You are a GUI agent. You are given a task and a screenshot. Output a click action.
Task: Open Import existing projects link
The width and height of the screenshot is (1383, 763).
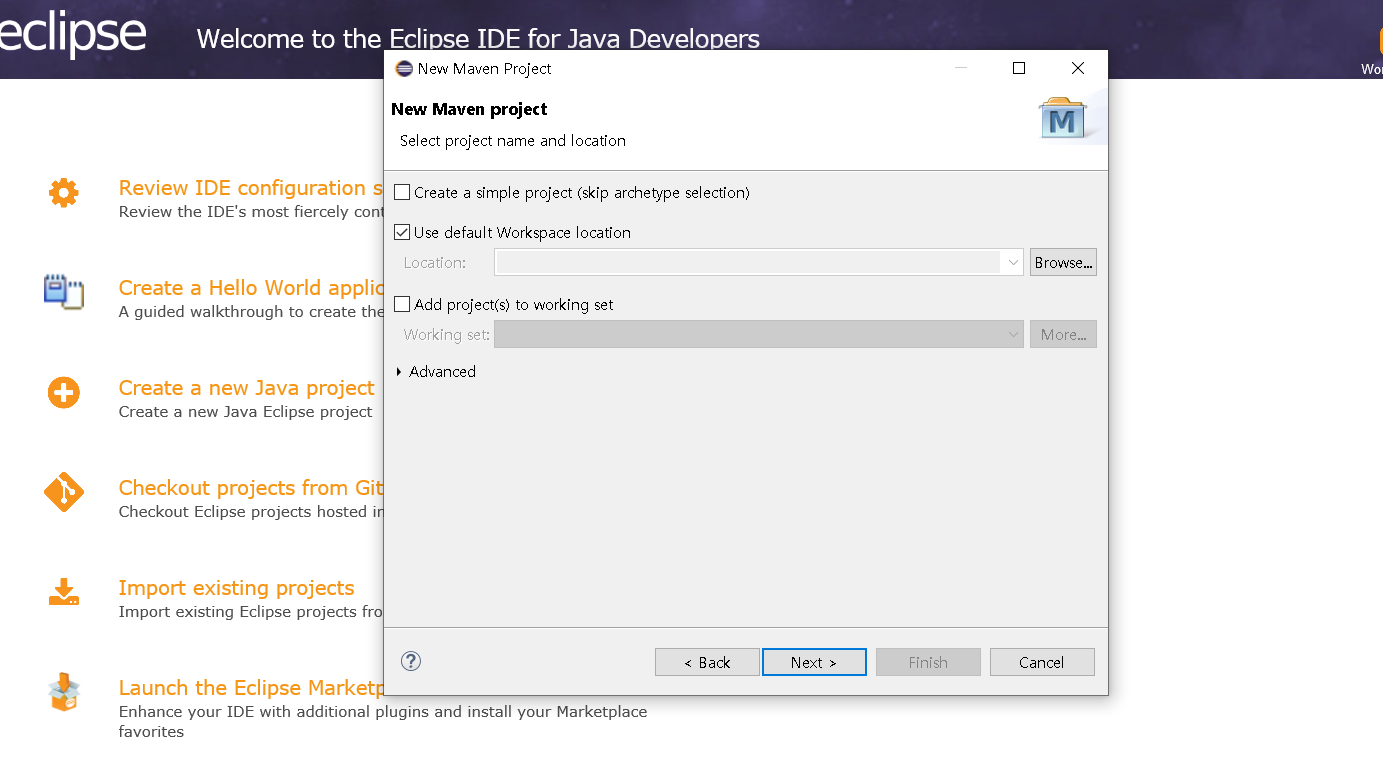(236, 588)
